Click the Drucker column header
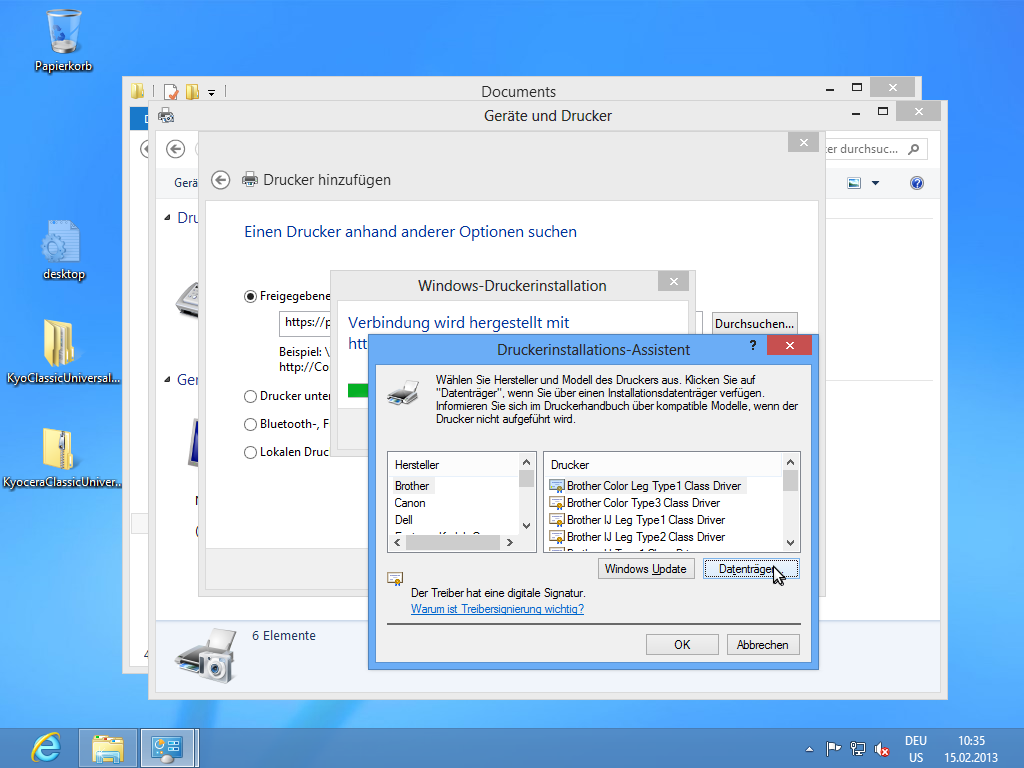Image resolution: width=1024 pixels, height=768 pixels. tap(664, 465)
